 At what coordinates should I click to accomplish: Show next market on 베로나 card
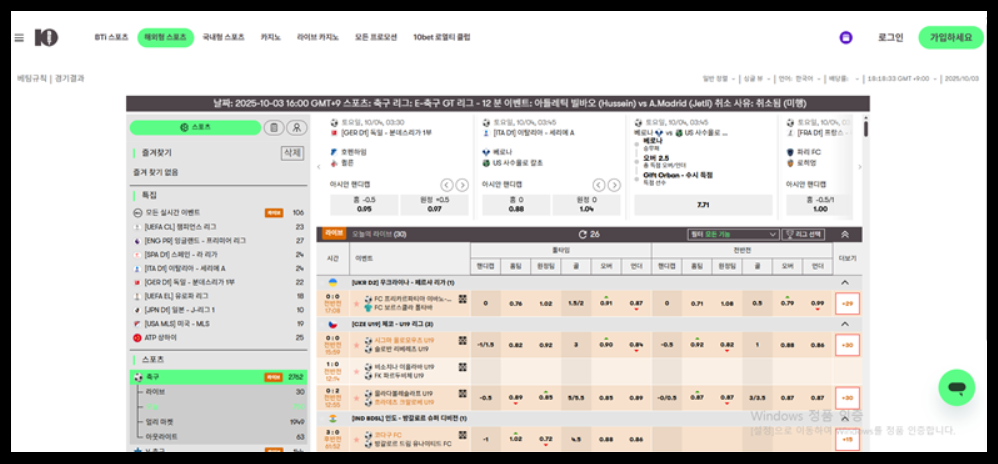(614, 185)
